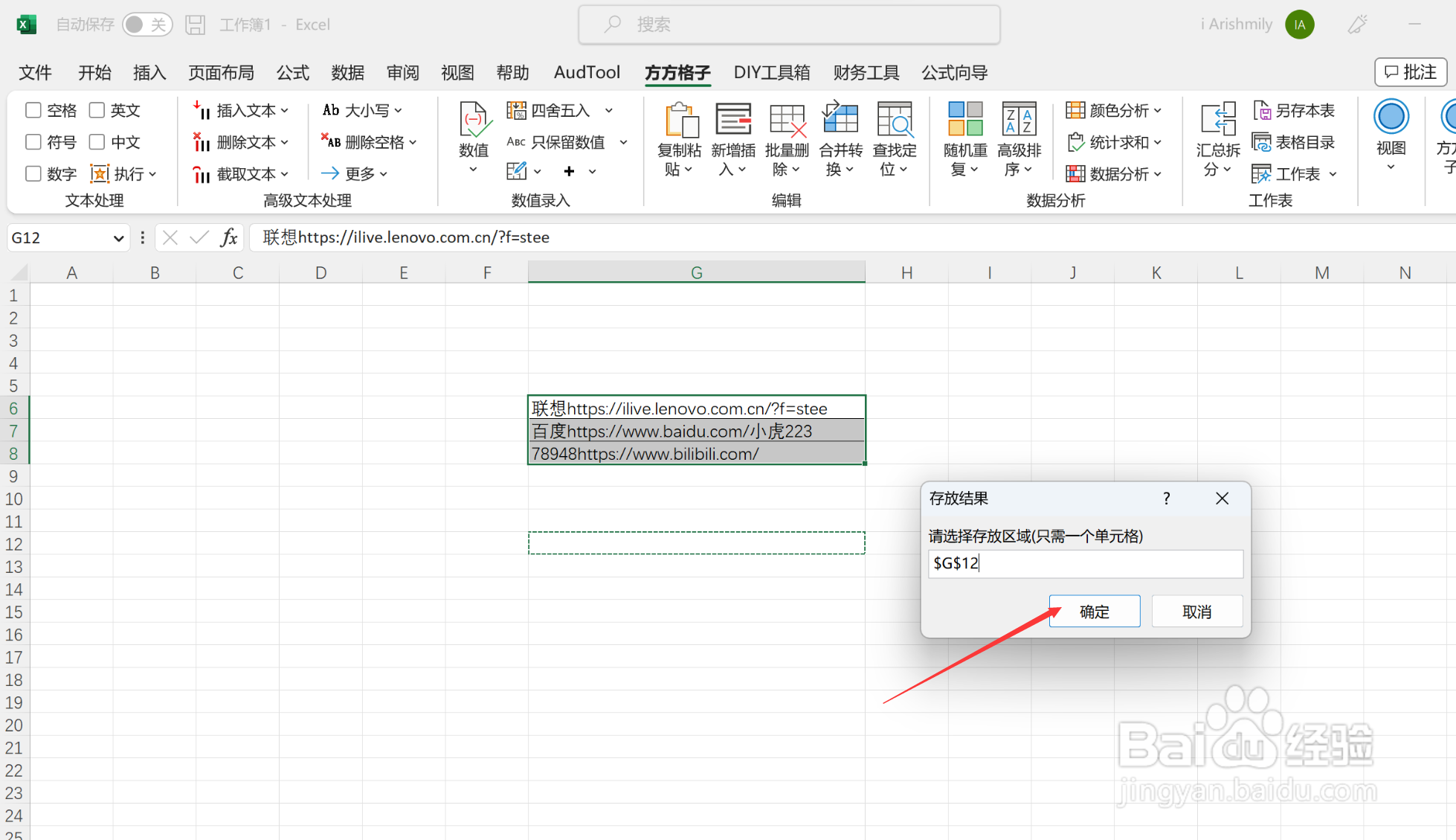1456x840 pixels.
Task: Click the edit-form icon below 只保留数值
Action: 516,171
